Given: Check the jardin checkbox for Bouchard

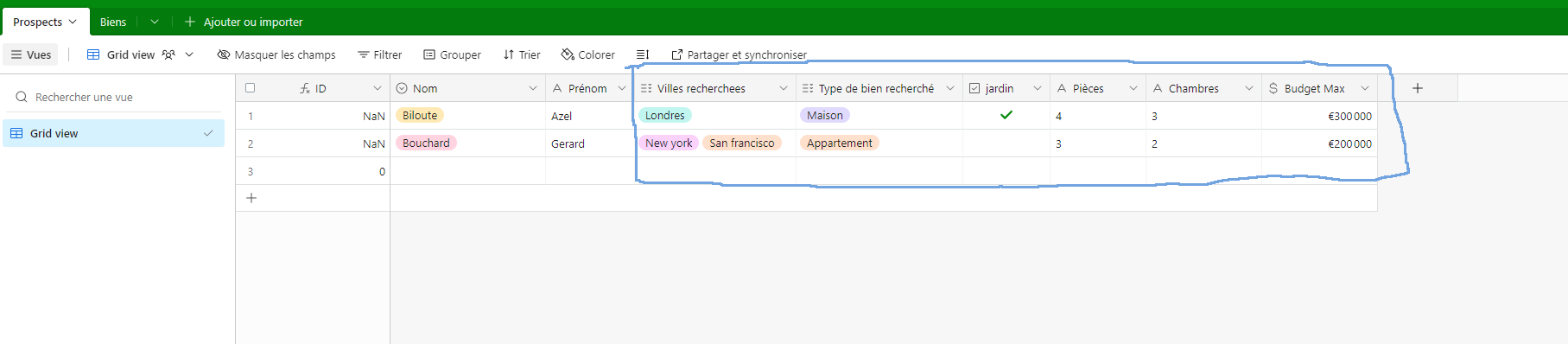Looking at the screenshot, I should [1006, 143].
